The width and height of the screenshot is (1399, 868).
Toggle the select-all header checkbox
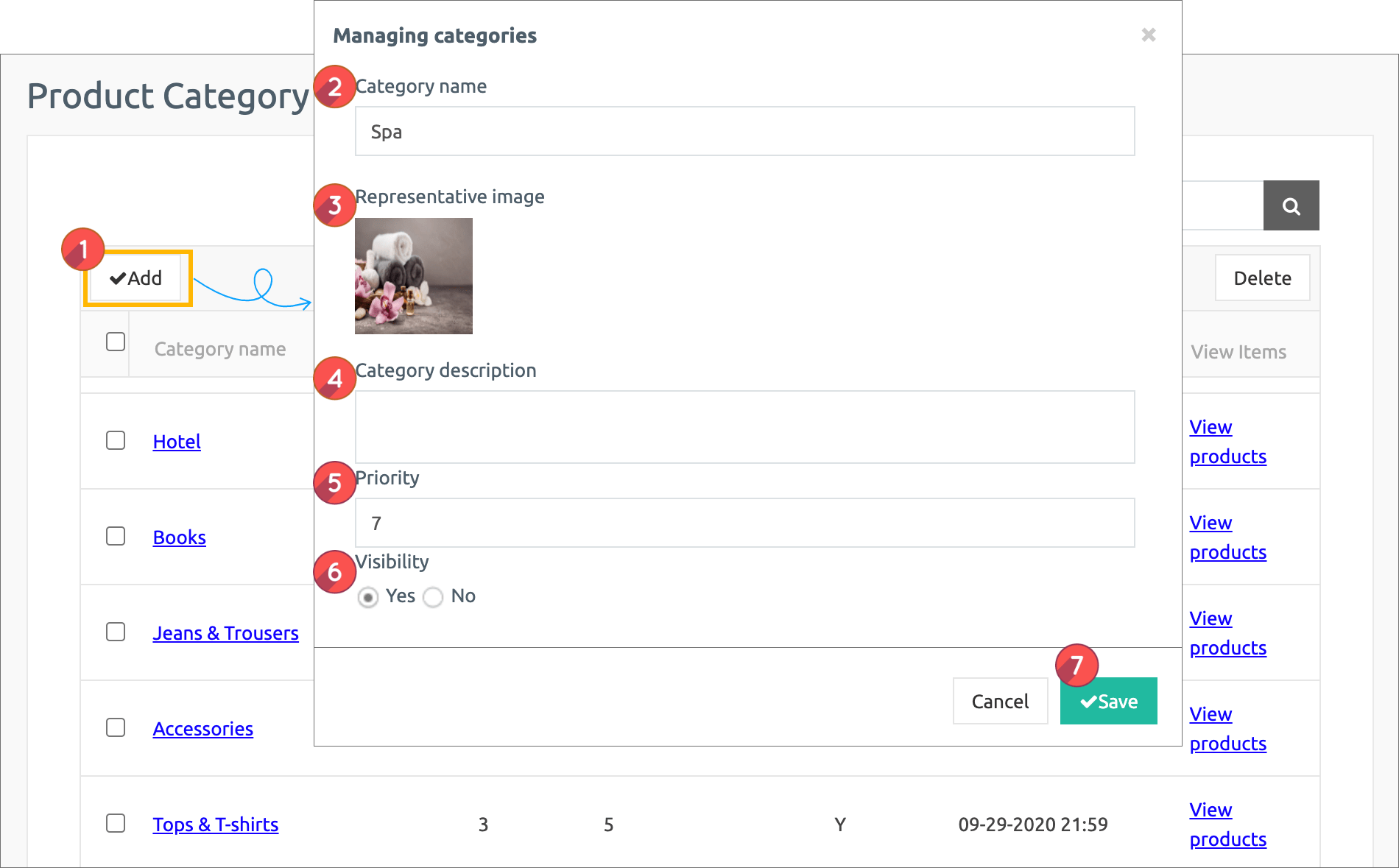coord(116,342)
